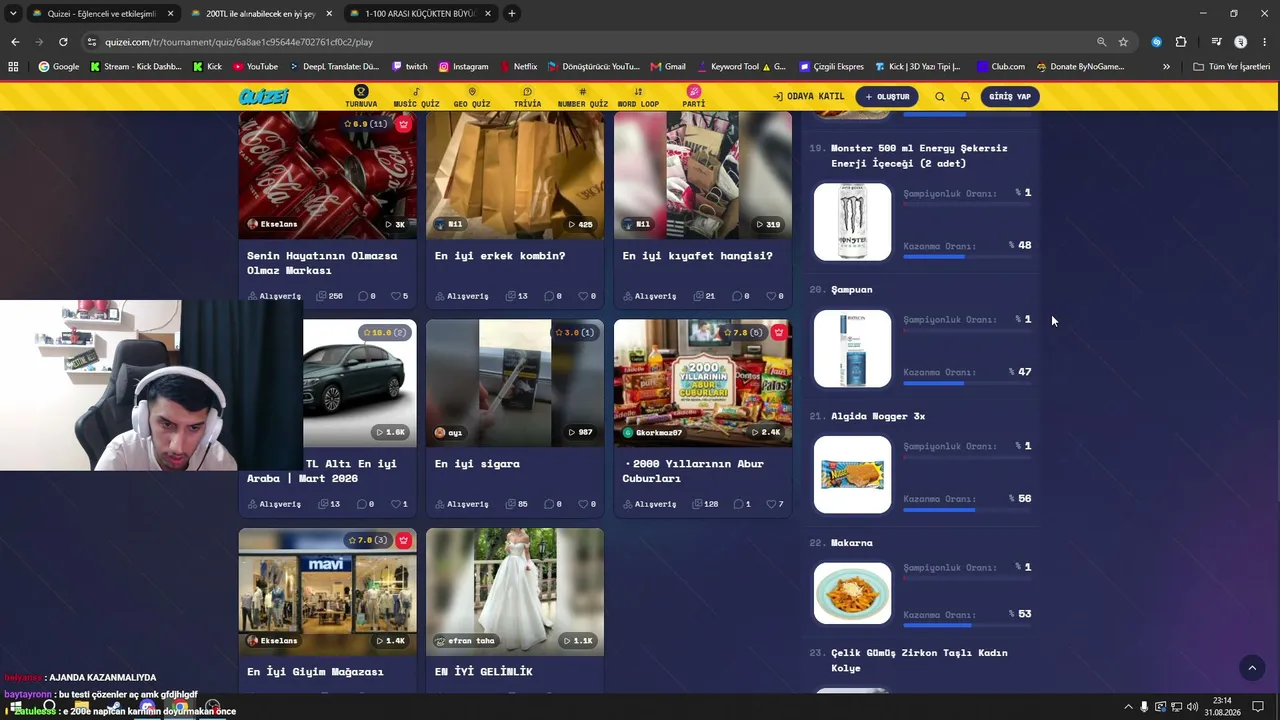Viewport: 1280px width, 720px height.
Task: Open the Tüm Yer İşaretleri folder
Action: tap(1232, 67)
